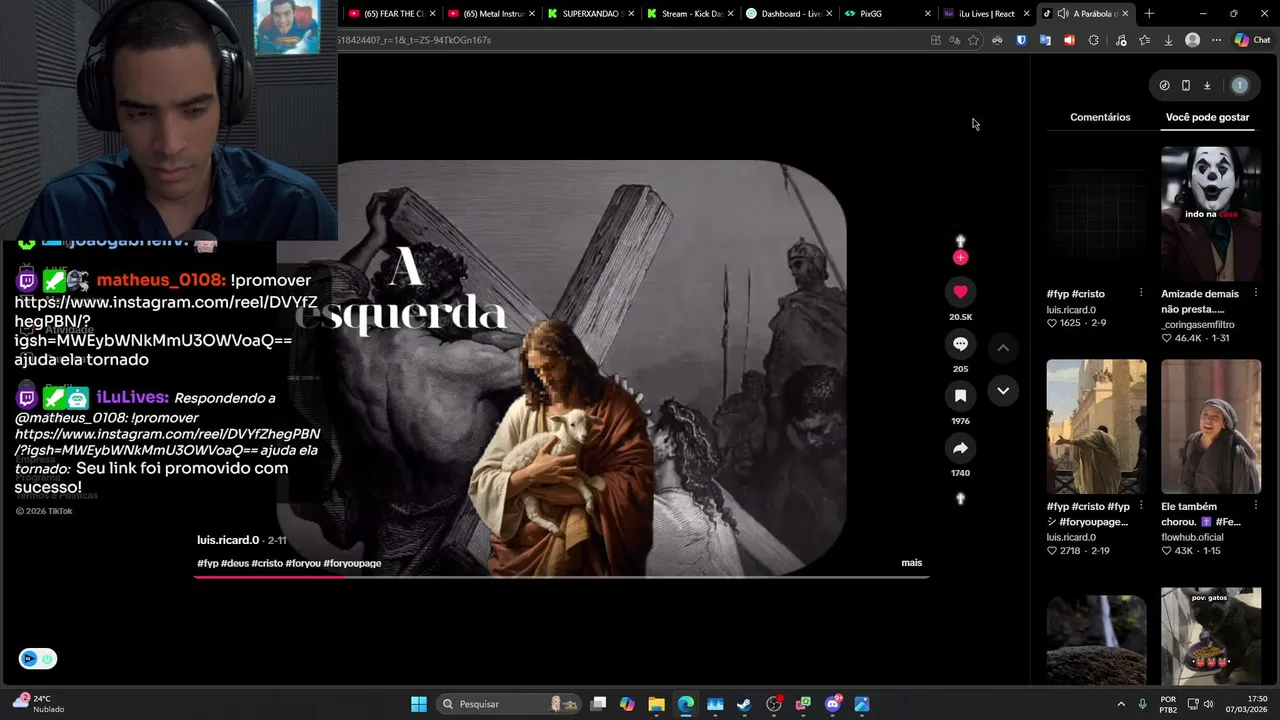Open luis.ricard.0 profile below the video
Screen dimensions: 1280x720
pyautogui.click(x=228, y=540)
